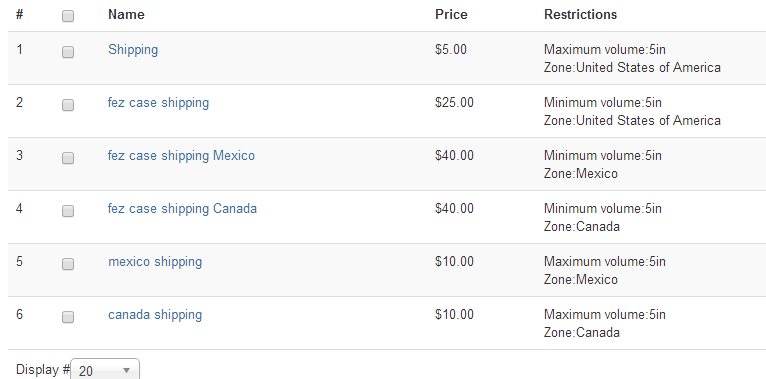Check the box for the Shipping row
Screen dimensions: 766x379
68,52
